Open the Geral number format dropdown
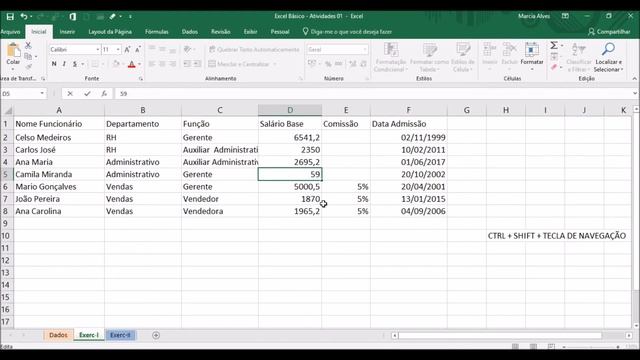 pos(365,49)
